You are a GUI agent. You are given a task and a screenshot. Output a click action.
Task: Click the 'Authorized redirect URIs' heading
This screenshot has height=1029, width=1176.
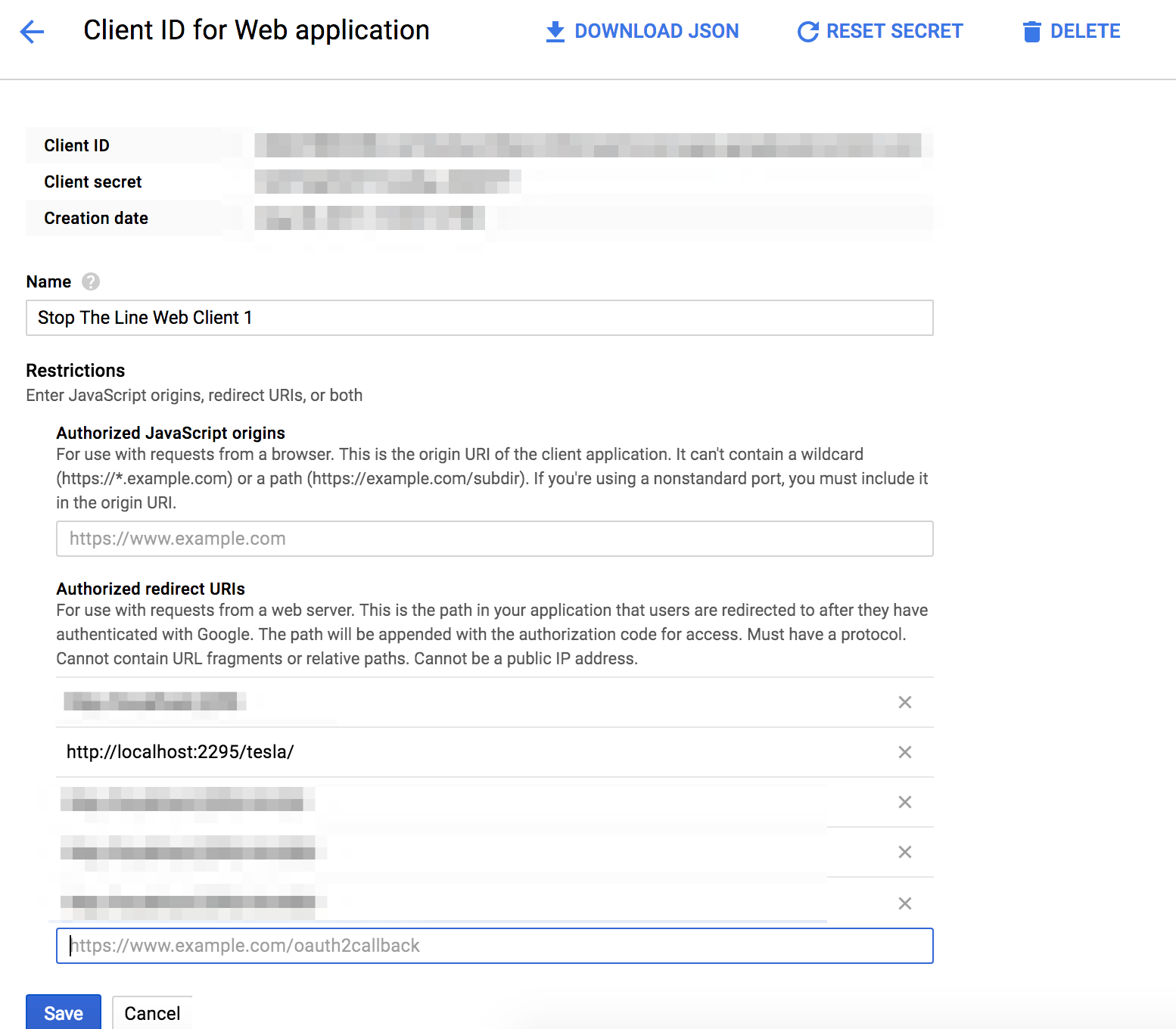coord(151,589)
